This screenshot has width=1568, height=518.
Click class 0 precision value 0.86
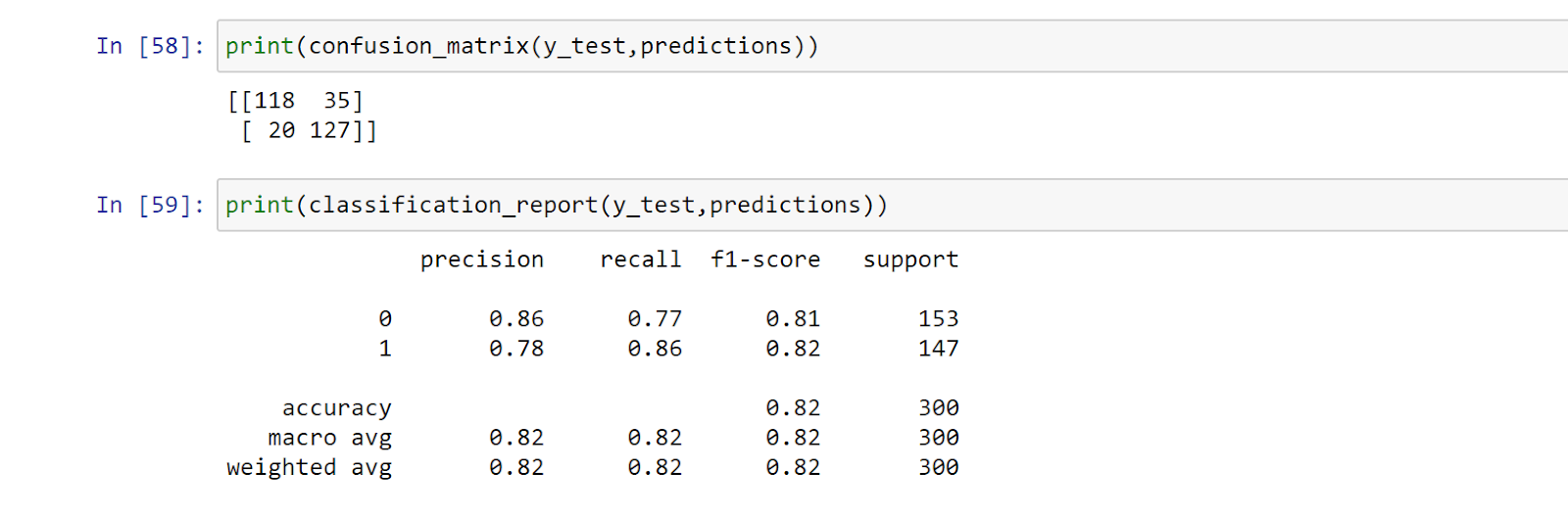tap(516, 319)
